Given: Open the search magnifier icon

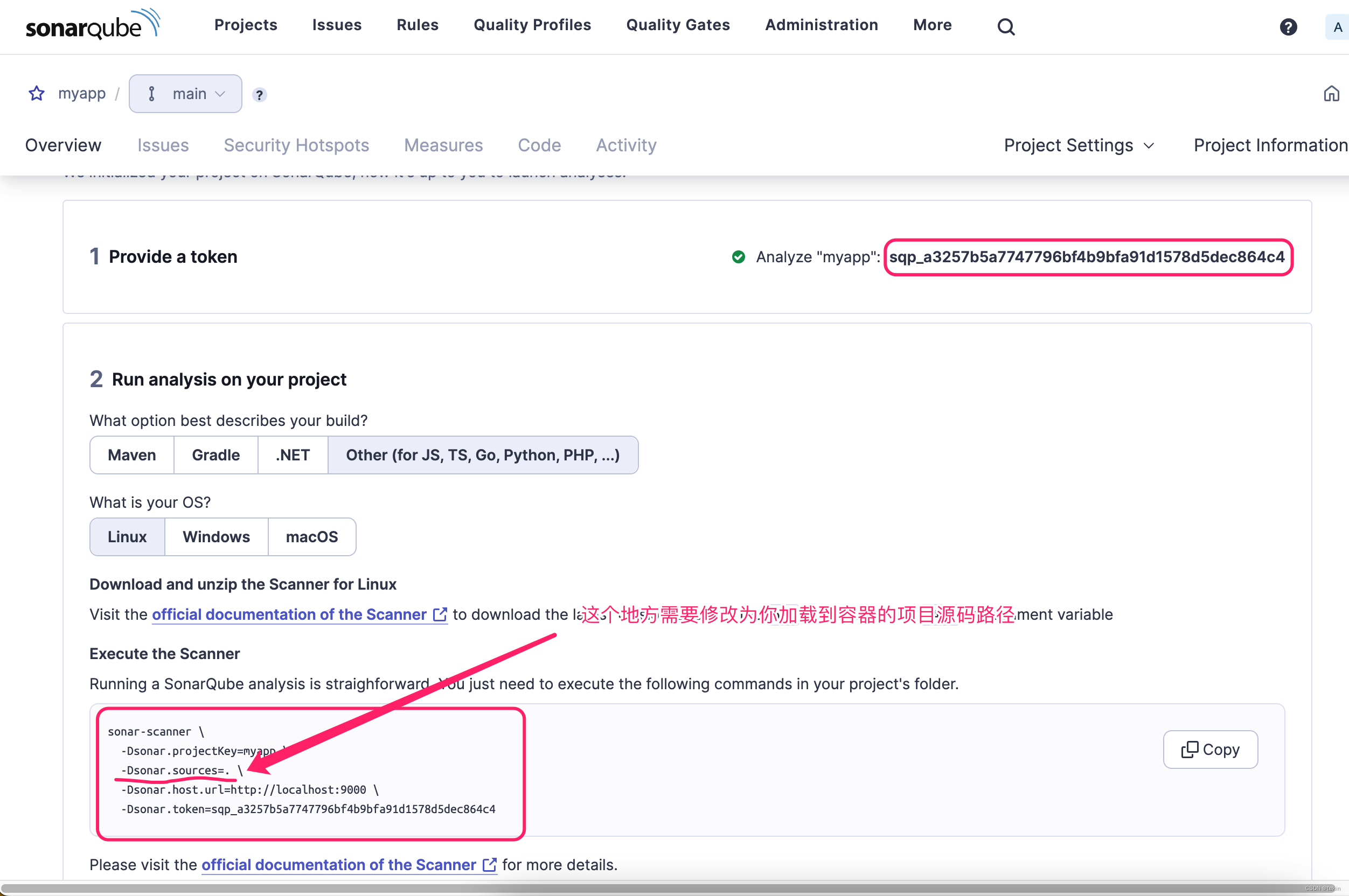Looking at the screenshot, I should pyautogui.click(x=1005, y=26).
